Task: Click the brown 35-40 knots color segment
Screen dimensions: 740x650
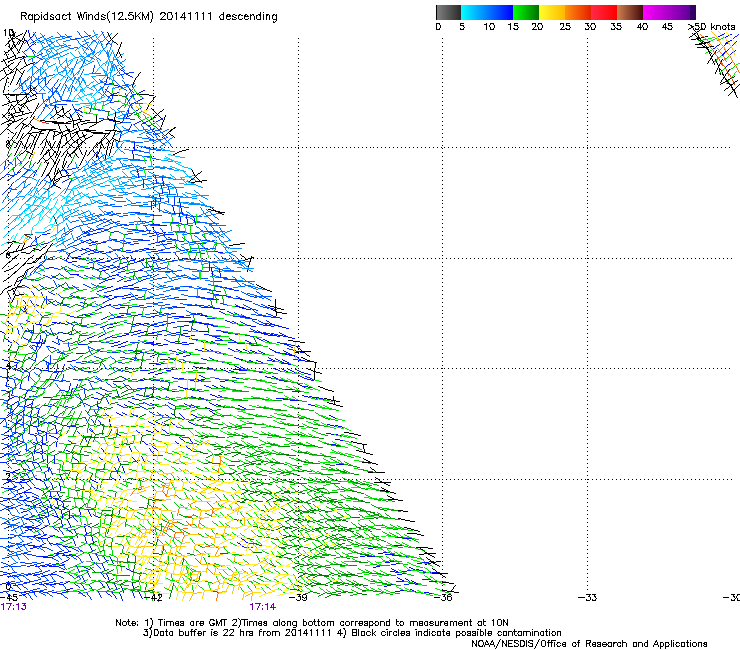Action: 630,12
